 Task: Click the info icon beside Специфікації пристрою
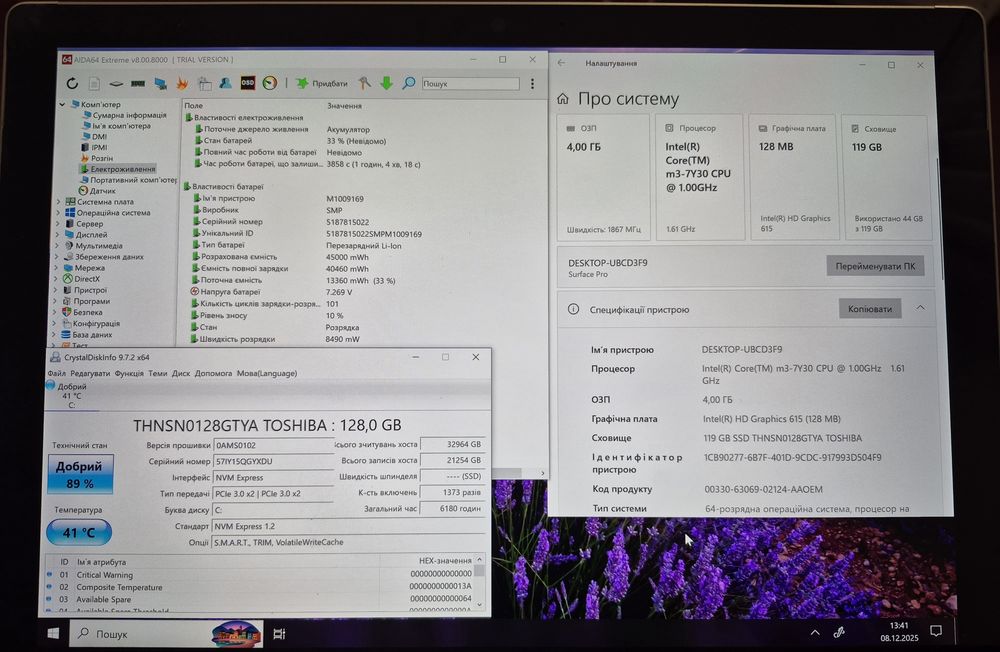pyautogui.click(x=573, y=309)
